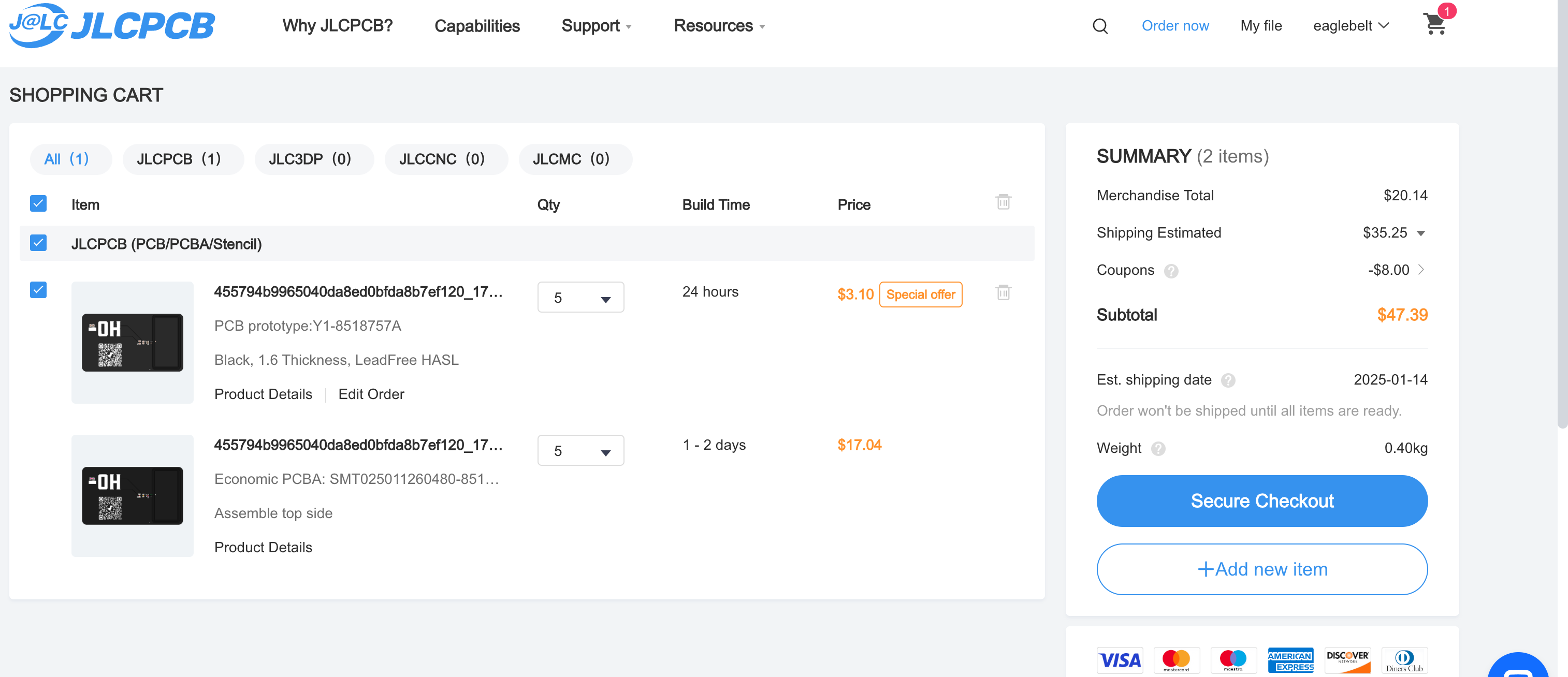Click the Economic PCBA board thumbnail
This screenshot has height=677, width=1568.
pyautogui.click(x=132, y=496)
